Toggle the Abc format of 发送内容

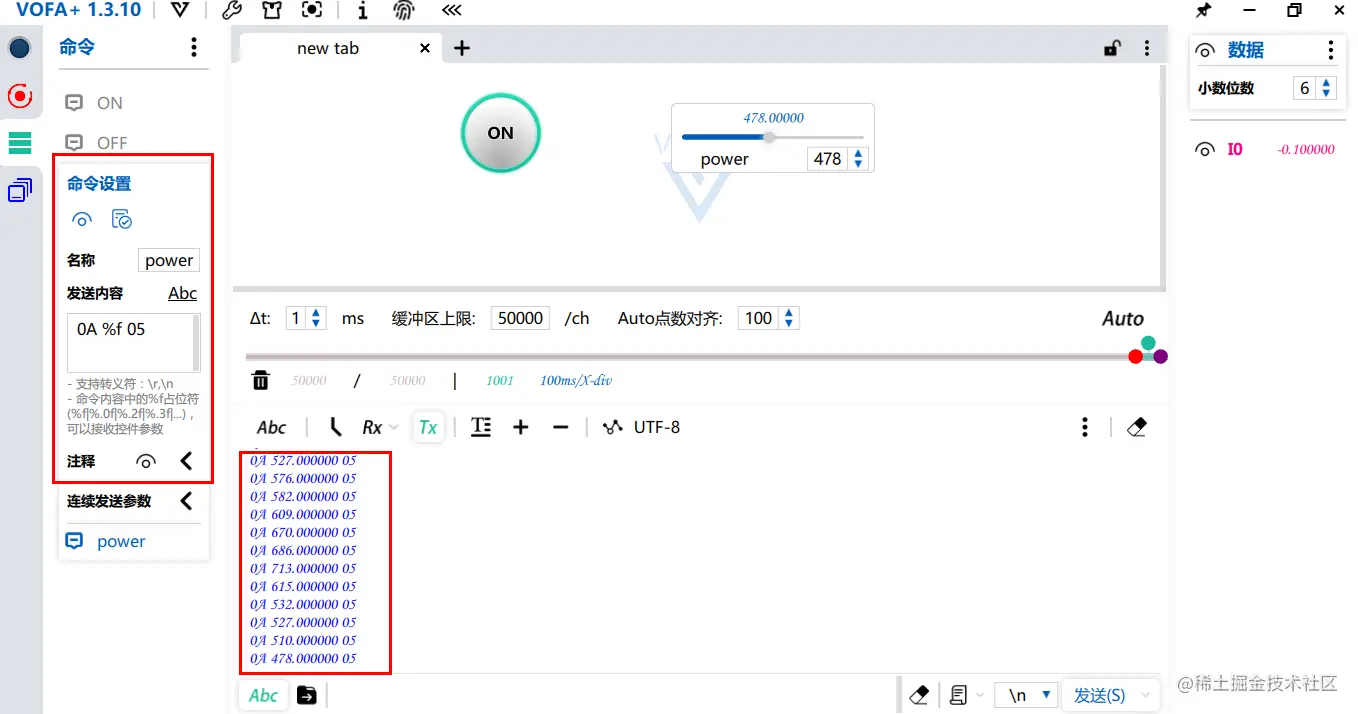point(182,293)
